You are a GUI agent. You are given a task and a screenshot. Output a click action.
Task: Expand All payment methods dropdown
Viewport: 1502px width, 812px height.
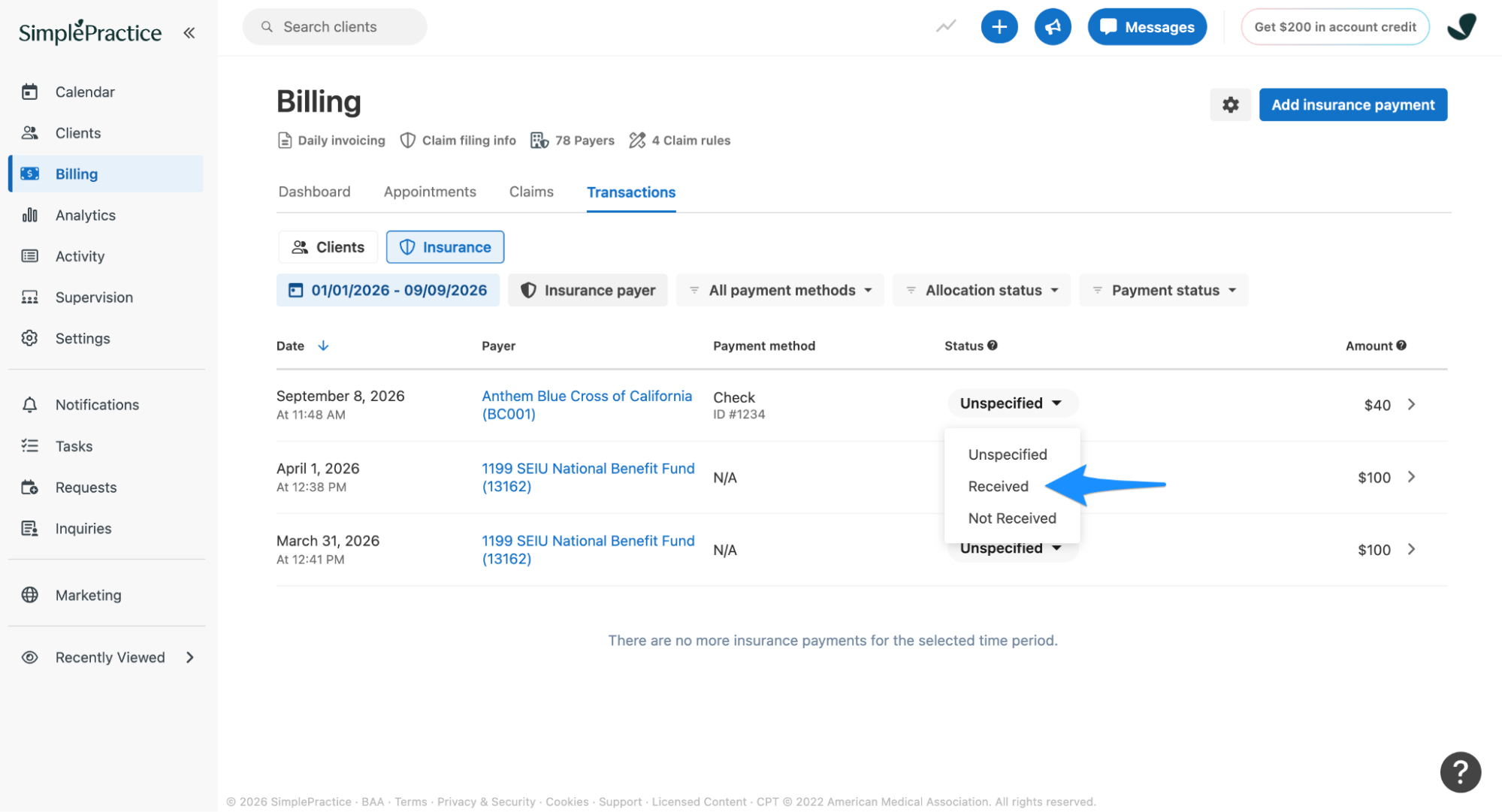coord(780,290)
